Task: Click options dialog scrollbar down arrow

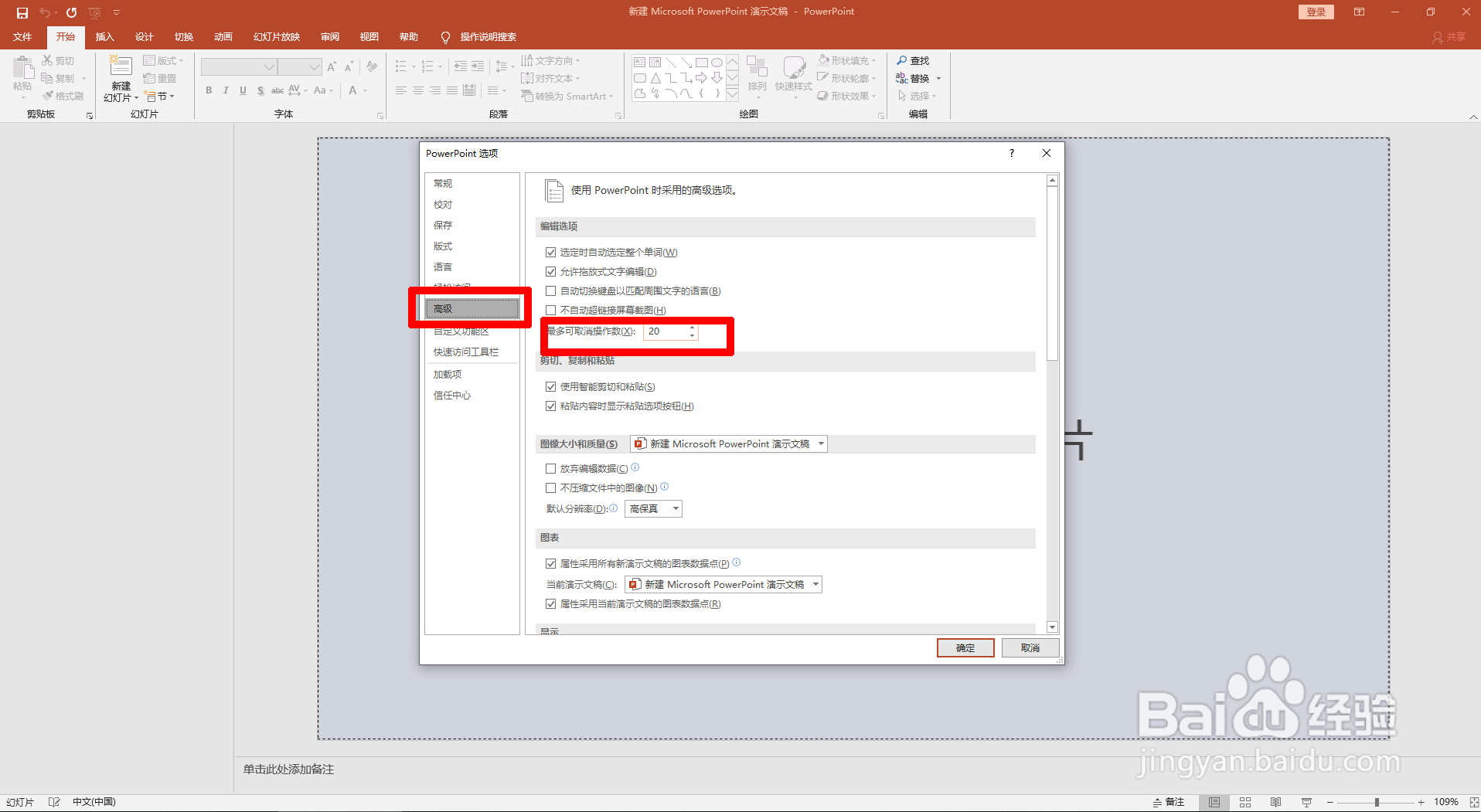Action: point(1052,627)
